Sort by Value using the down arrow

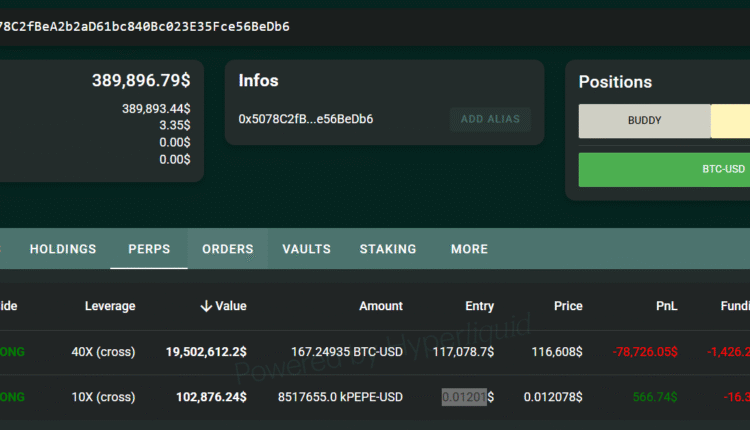point(207,306)
